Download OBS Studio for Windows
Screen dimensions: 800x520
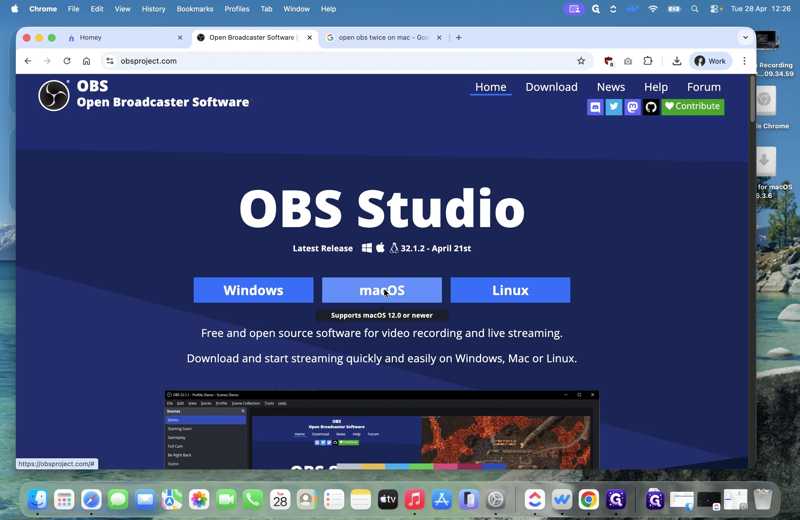[253, 290]
